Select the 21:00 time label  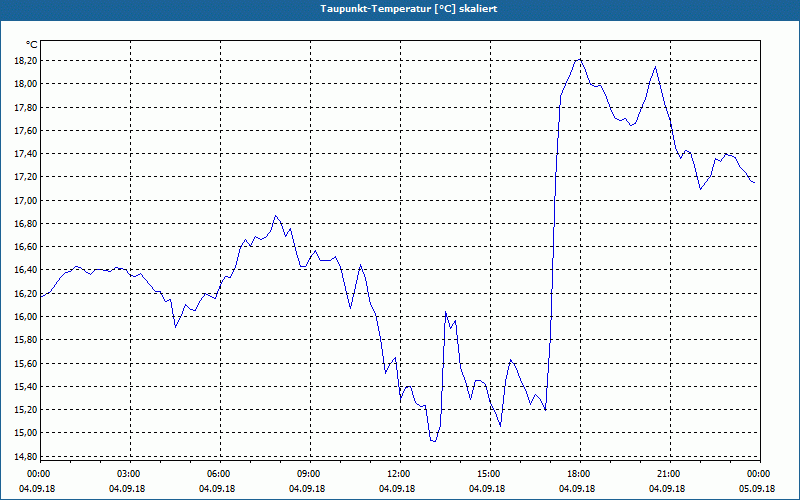click(669, 474)
